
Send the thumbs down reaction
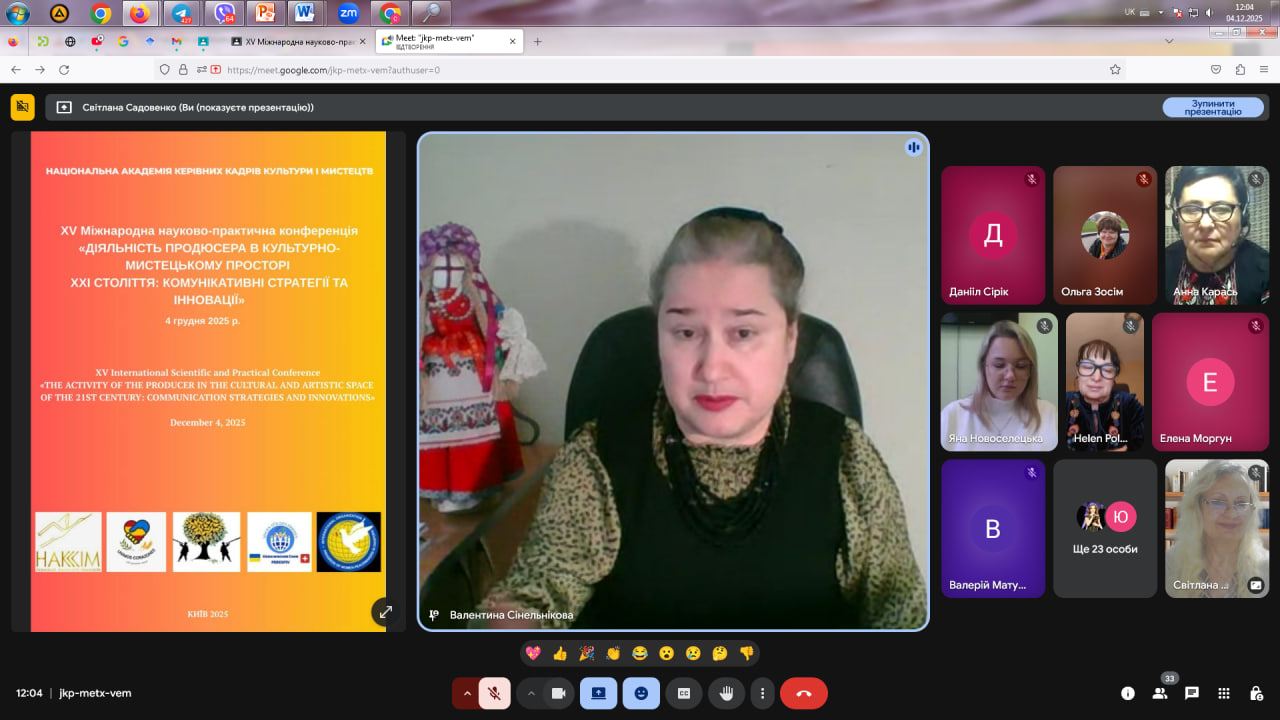746,653
